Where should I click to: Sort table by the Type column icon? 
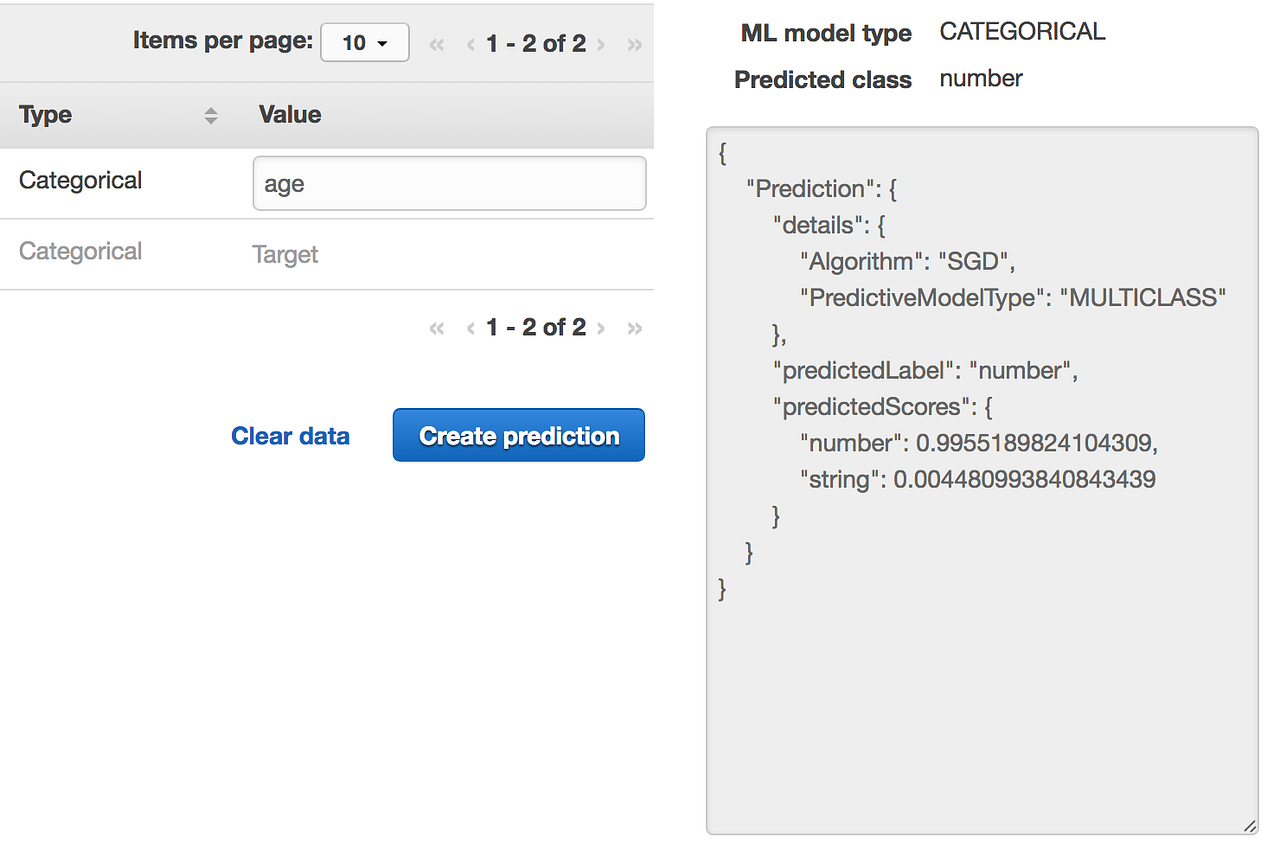coord(210,115)
